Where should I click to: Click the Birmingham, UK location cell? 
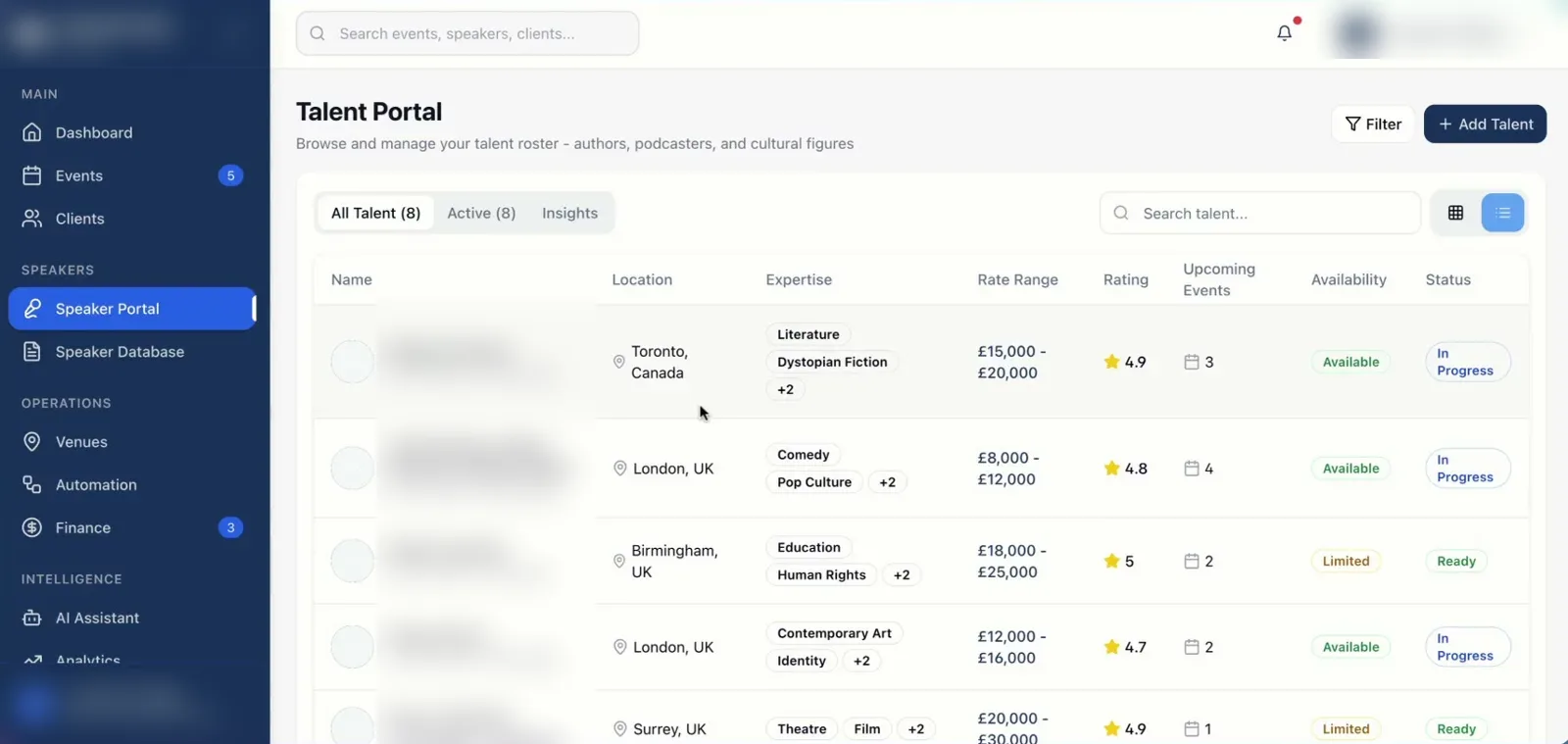pos(666,561)
